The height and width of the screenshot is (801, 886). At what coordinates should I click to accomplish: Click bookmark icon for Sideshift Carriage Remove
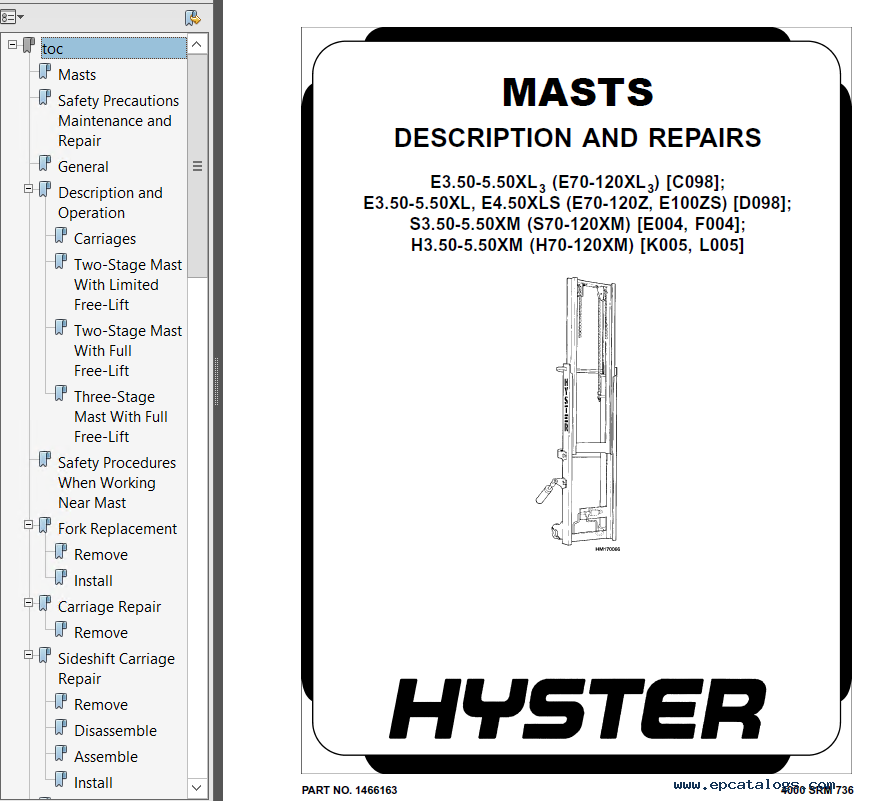60,703
